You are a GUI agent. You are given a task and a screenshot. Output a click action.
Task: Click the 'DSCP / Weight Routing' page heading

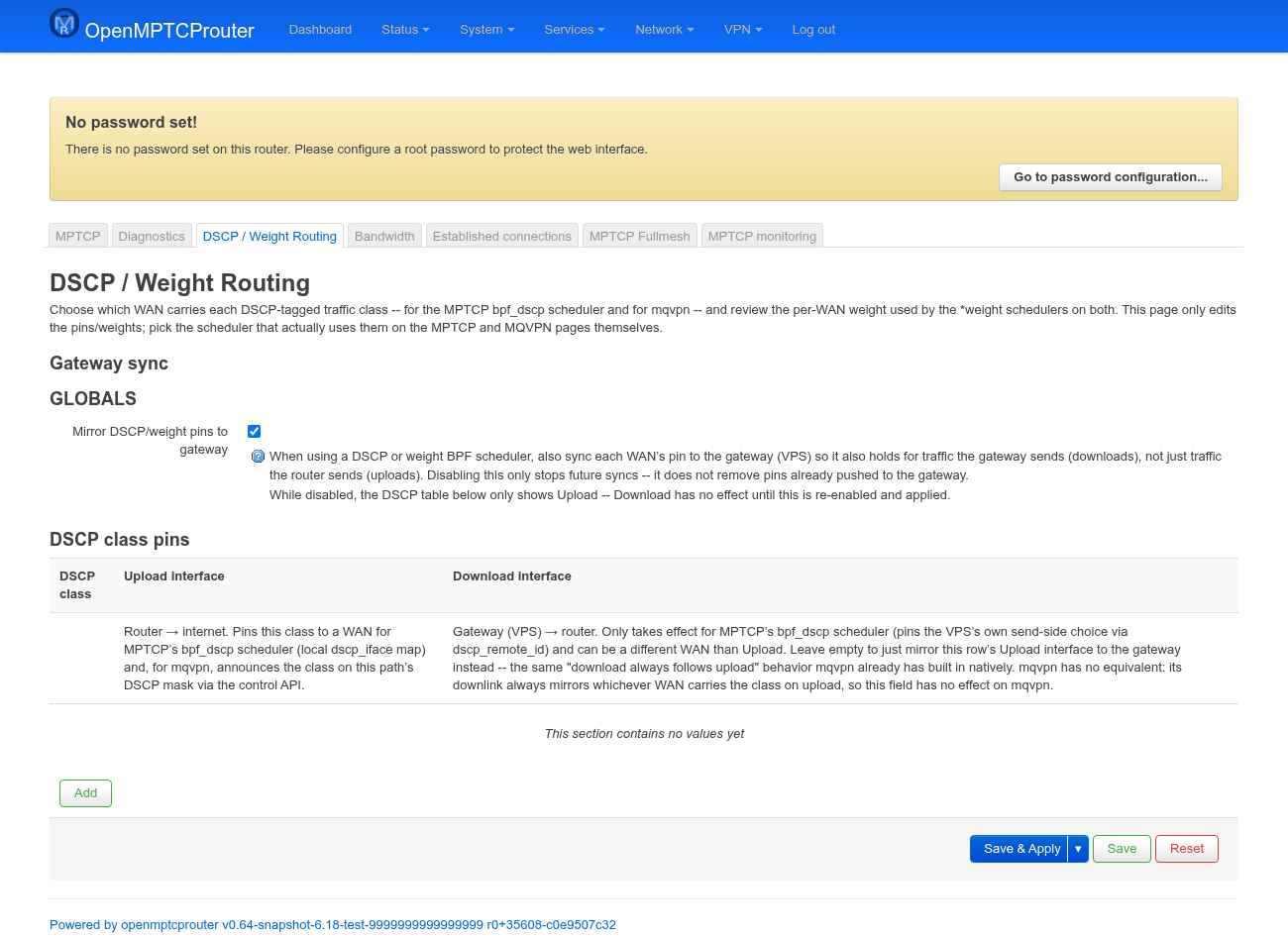coord(179,283)
